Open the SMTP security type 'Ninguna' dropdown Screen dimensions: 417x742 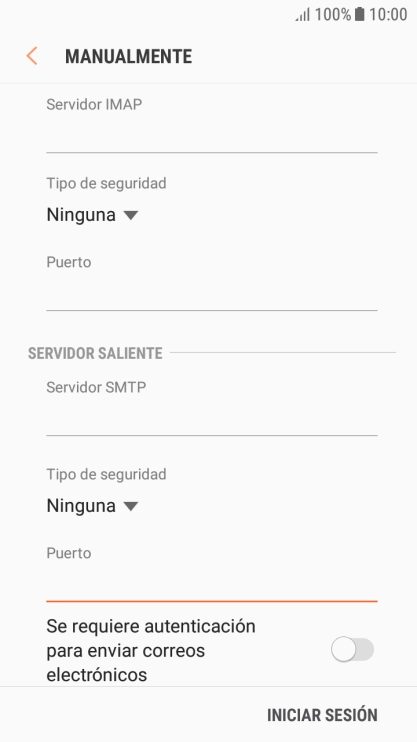pyautogui.click(x=92, y=506)
